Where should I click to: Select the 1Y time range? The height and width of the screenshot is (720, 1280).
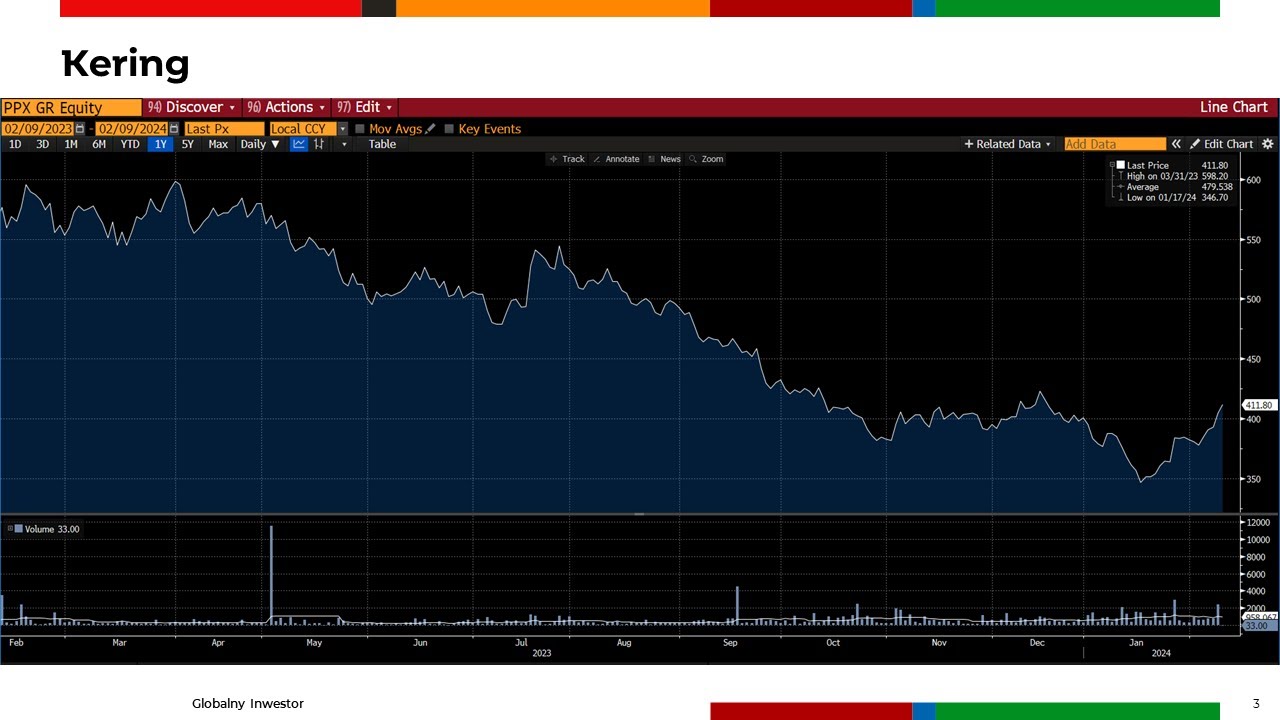160,144
